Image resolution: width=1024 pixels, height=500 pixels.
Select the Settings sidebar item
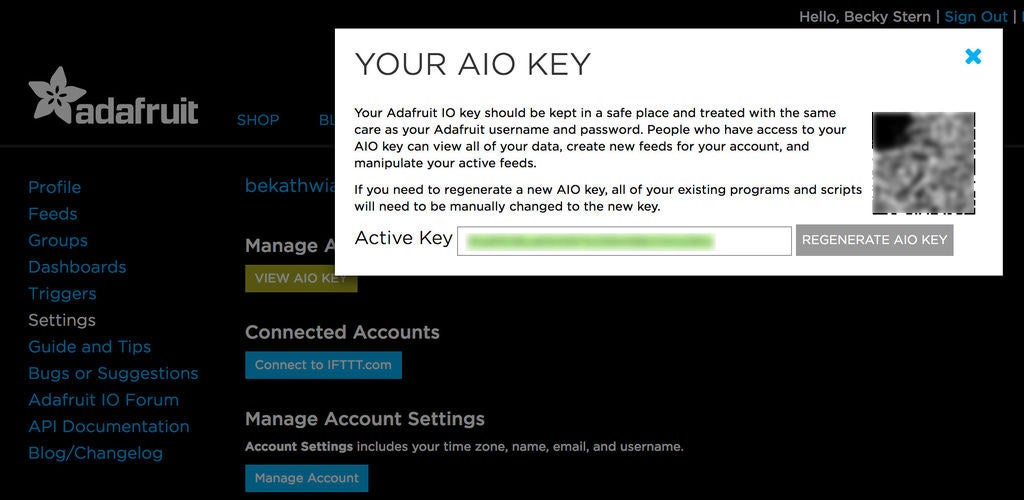pos(62,320)
